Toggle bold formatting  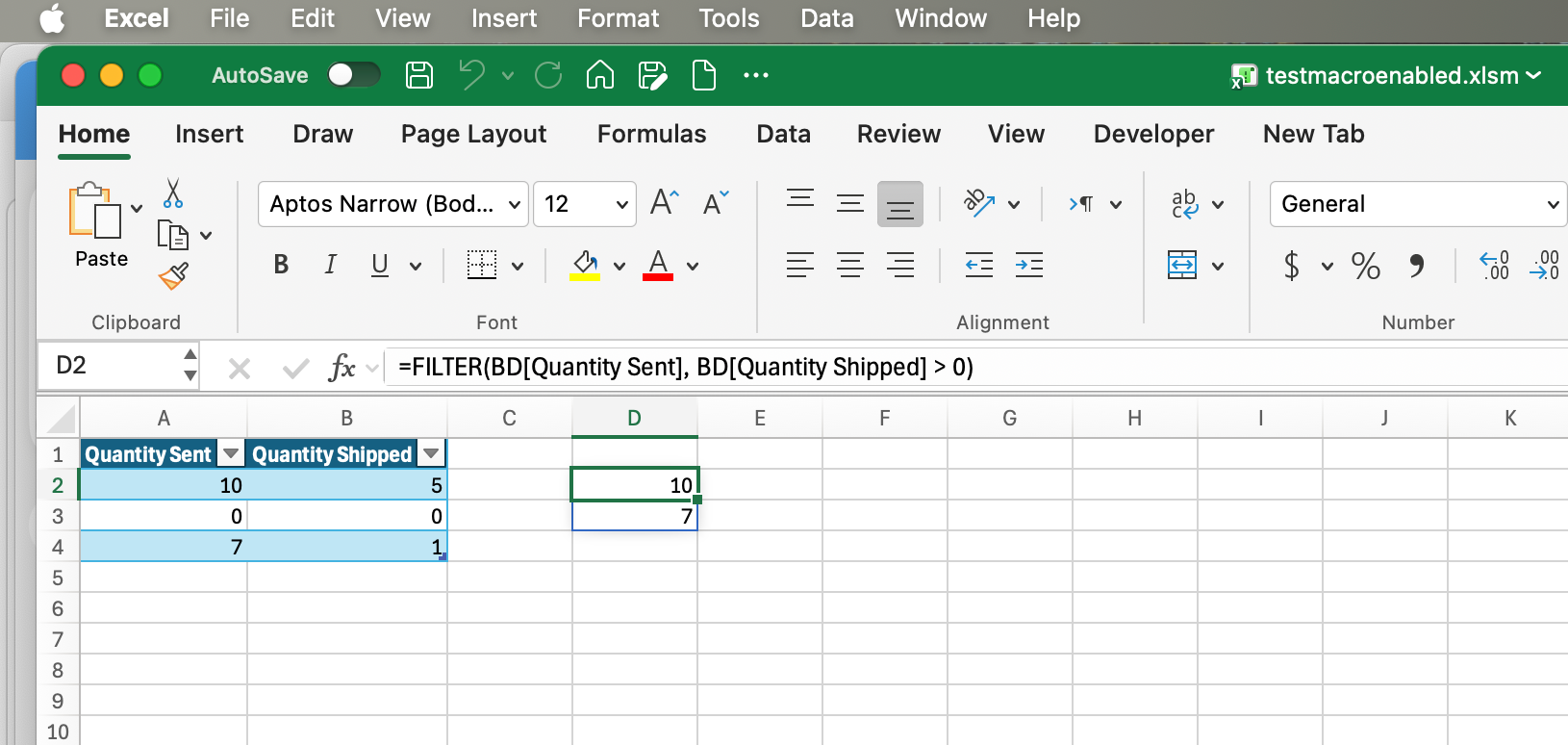click(281, 265)
